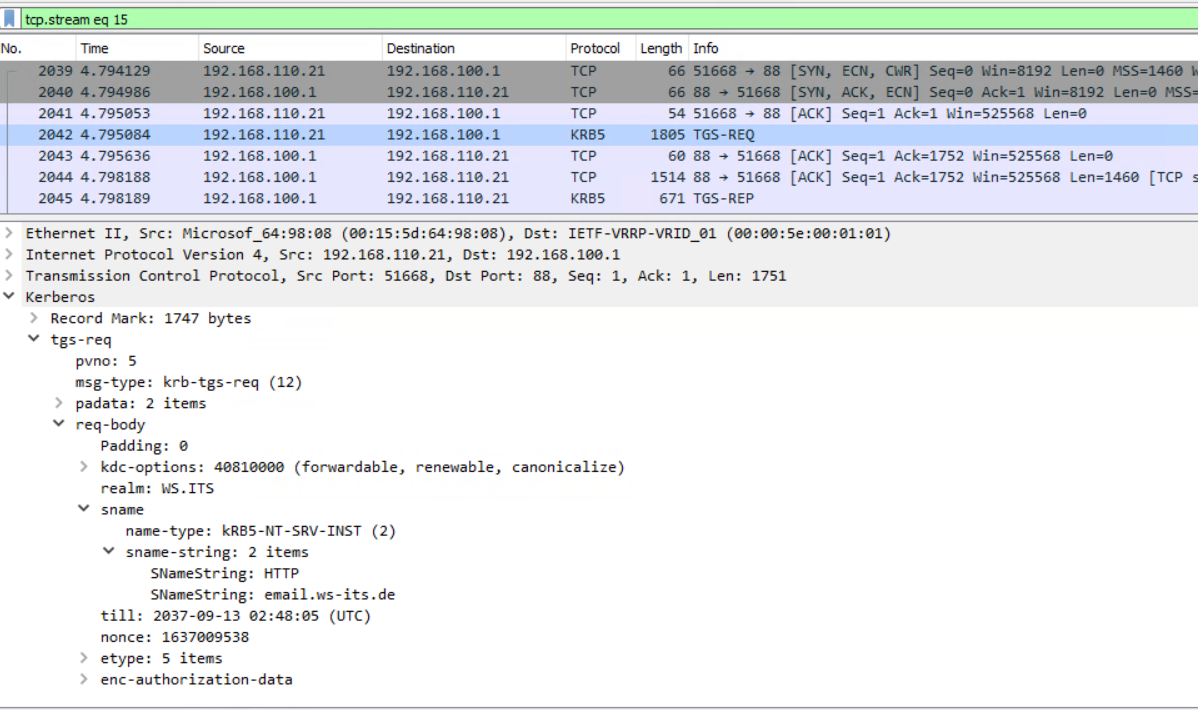Sort packets by the Time column header
Screen dimensions: 1198x710
137,48
